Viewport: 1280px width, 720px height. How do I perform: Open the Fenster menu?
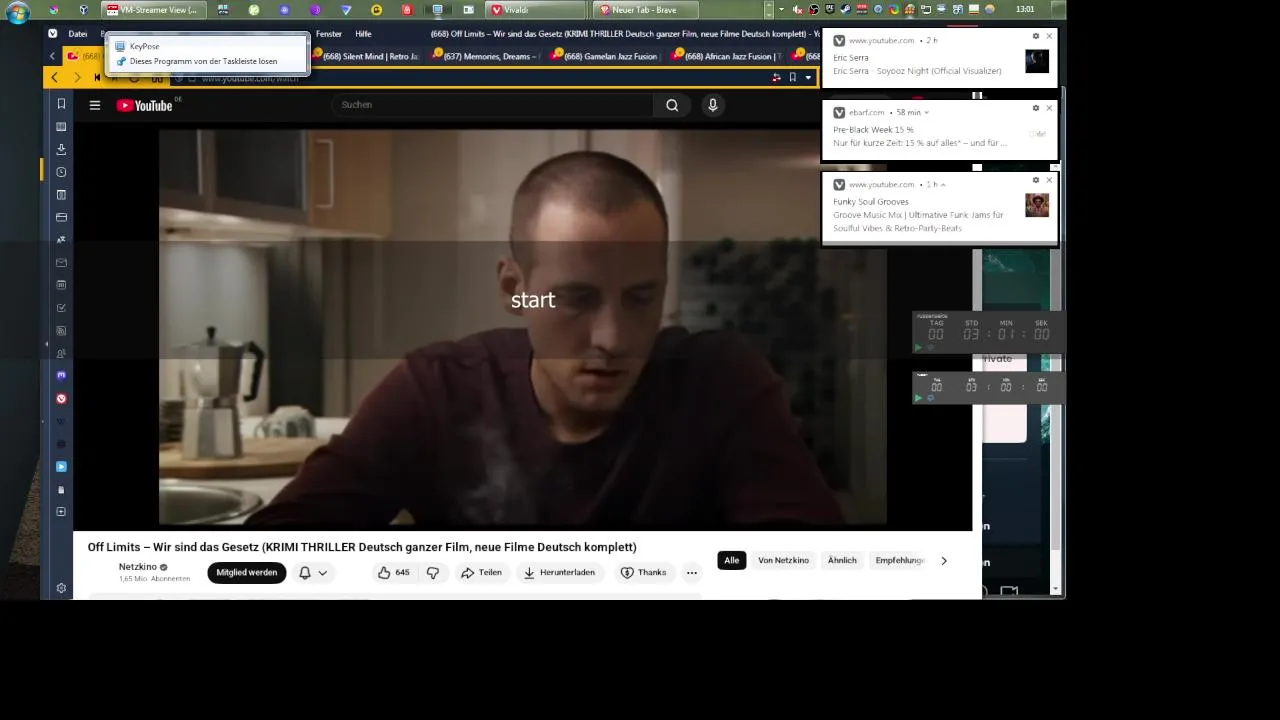tap(328, 33)
